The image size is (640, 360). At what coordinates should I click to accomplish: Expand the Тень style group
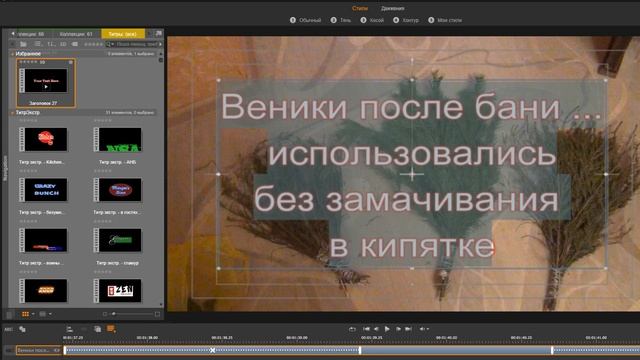click(341, 20)
